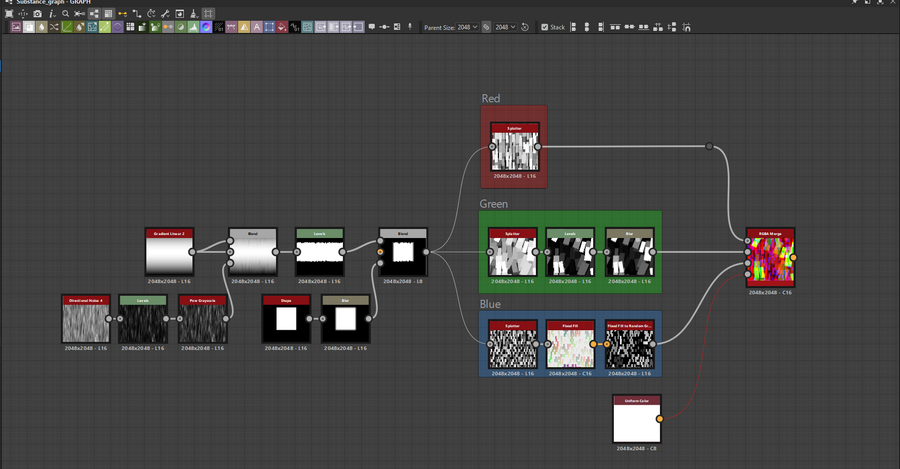
Task: Click the camera screenshot icon in toolbar
Action: pos(37,14)
